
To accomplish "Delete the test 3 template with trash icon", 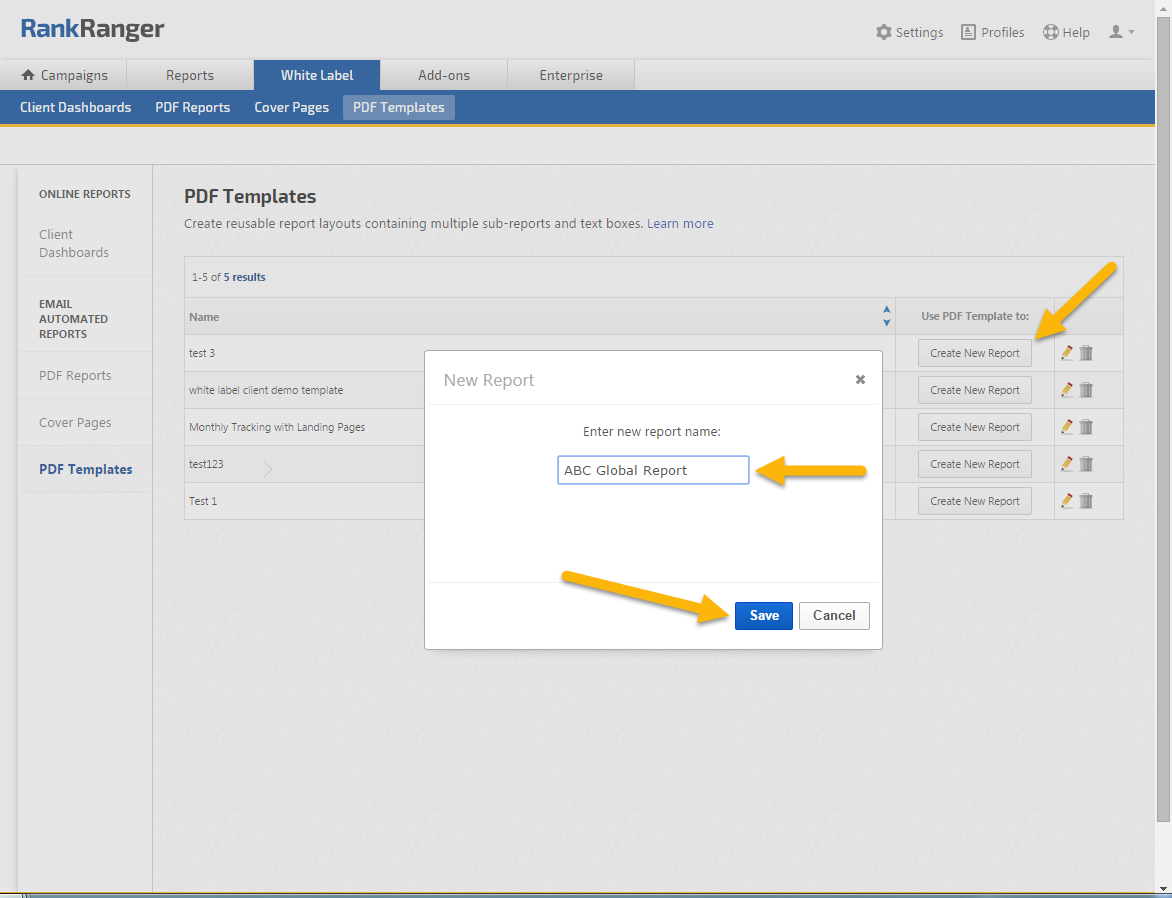I will pos(1086,353).
